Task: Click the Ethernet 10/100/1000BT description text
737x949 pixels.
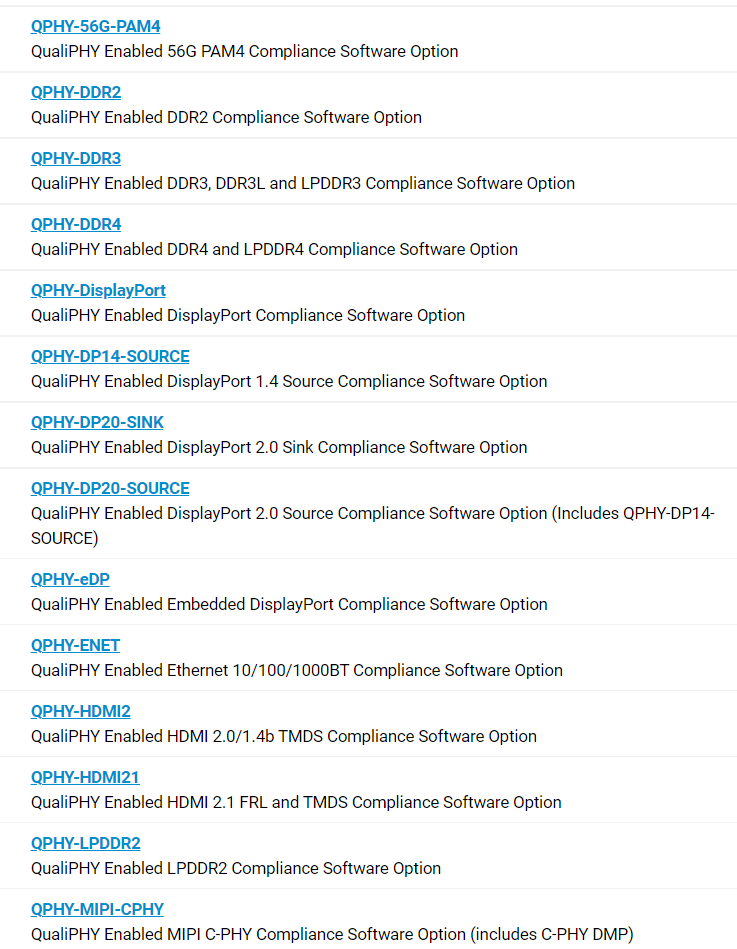Action: 296,670
